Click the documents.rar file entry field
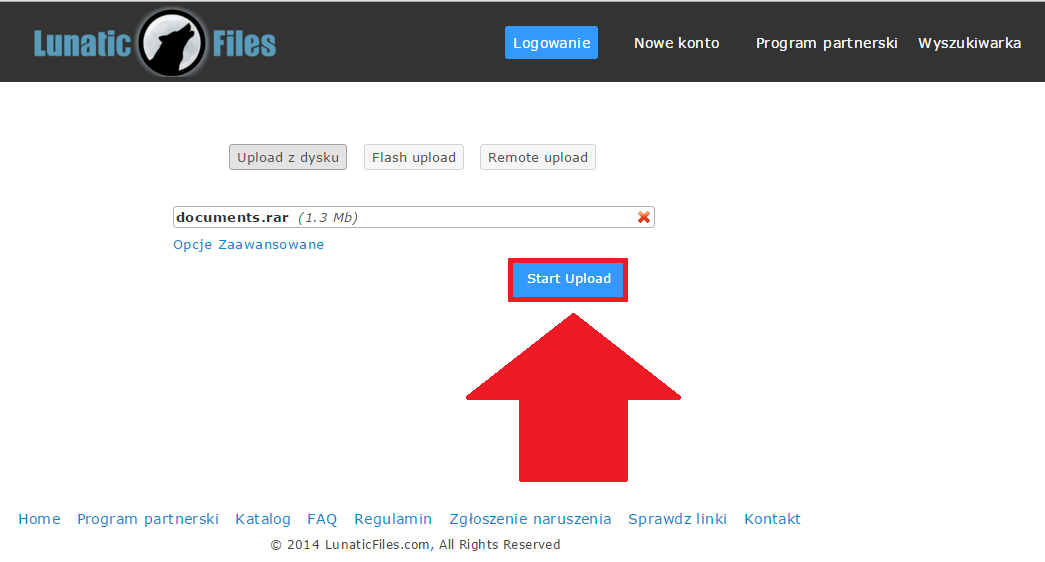Image resolution: width=1045 pixels, height=562 pixels. [414, 217]
